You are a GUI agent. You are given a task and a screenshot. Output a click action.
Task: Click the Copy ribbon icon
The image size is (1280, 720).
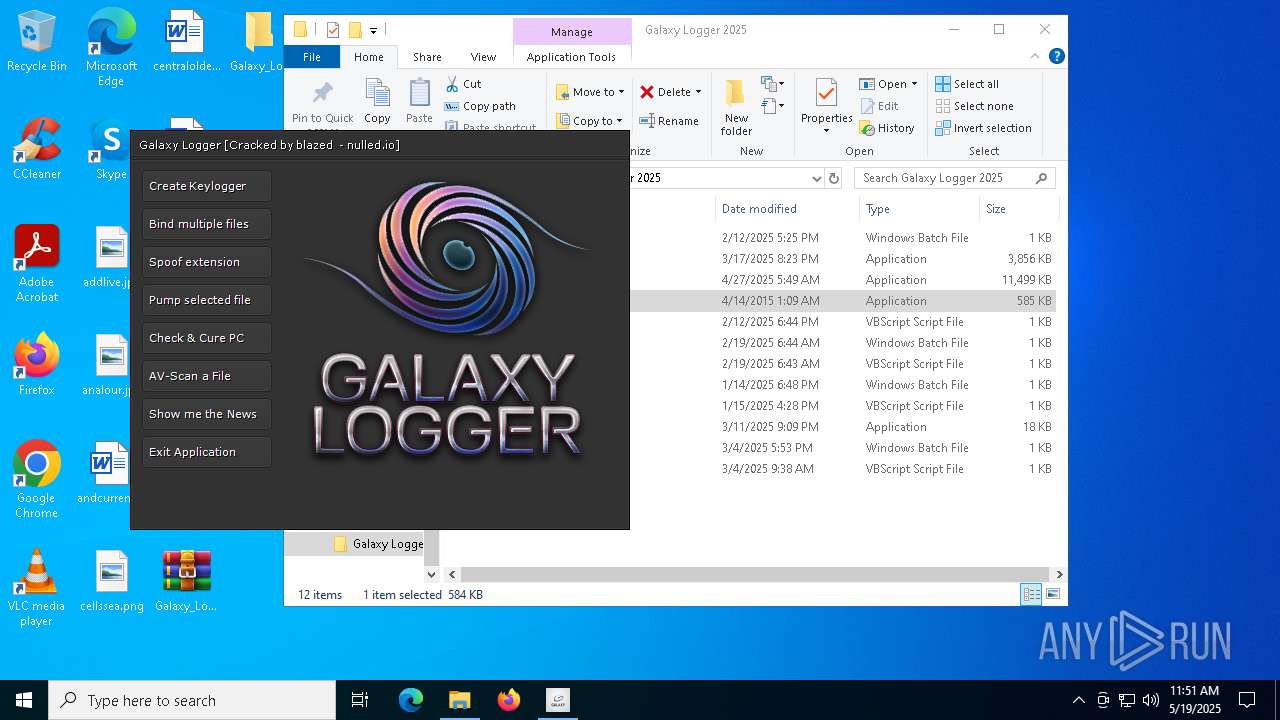tap(377, 102)
